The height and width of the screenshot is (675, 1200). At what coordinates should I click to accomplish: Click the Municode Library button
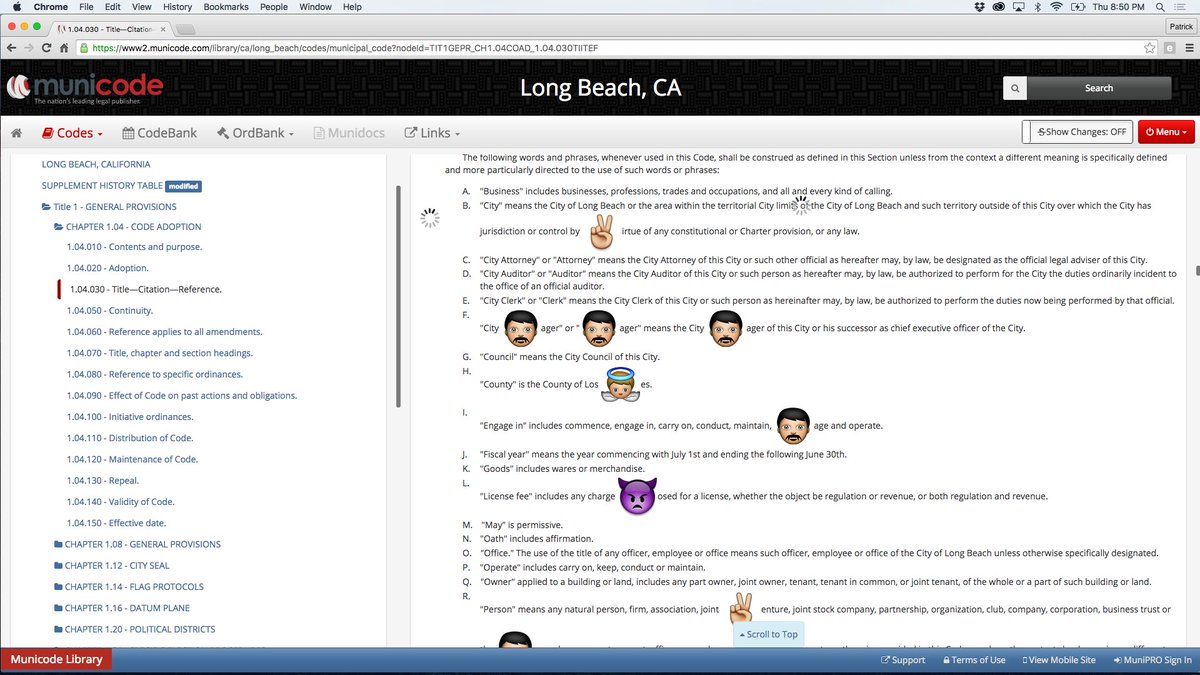coord(57,660)
